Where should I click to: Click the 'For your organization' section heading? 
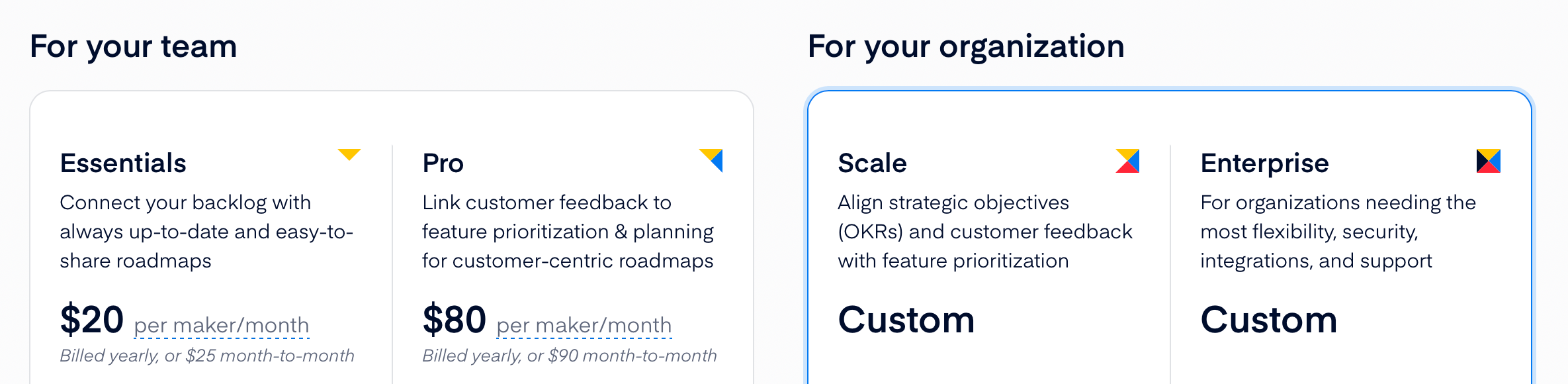(966, 47)
